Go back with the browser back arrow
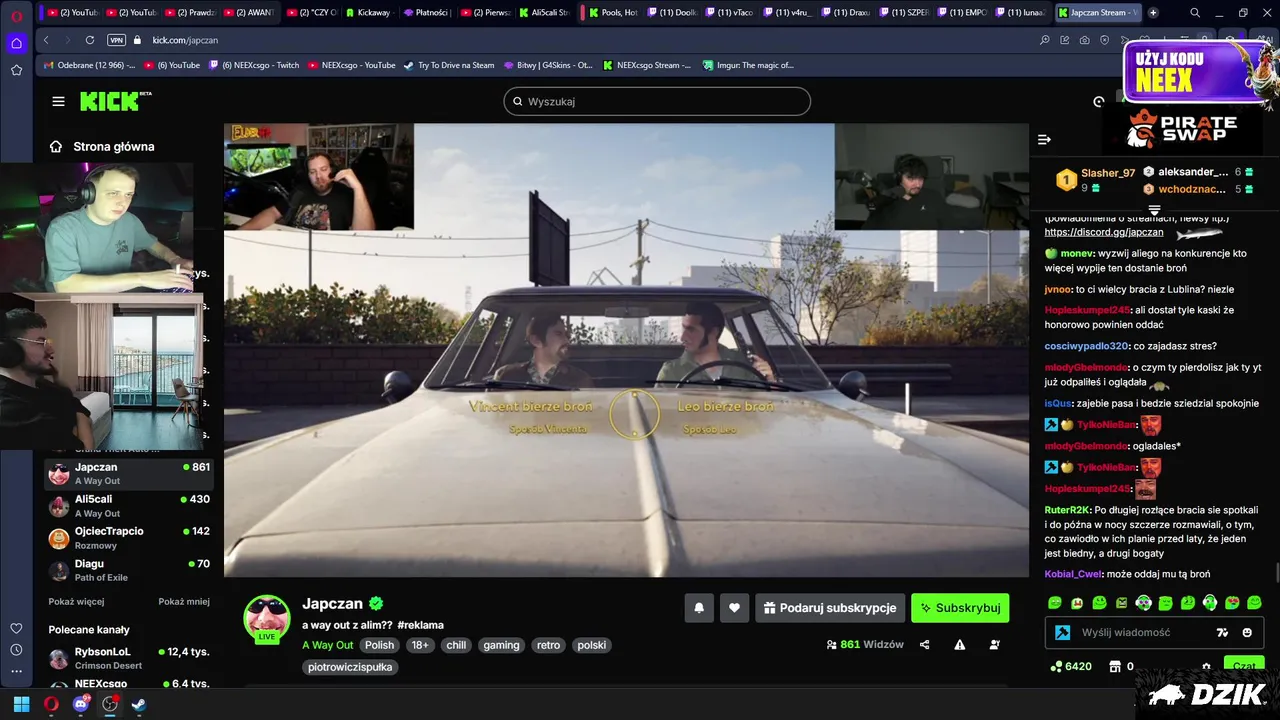The height and width of the screenshot is (720, 1280). pyautogui.click(x=46, y=40)
